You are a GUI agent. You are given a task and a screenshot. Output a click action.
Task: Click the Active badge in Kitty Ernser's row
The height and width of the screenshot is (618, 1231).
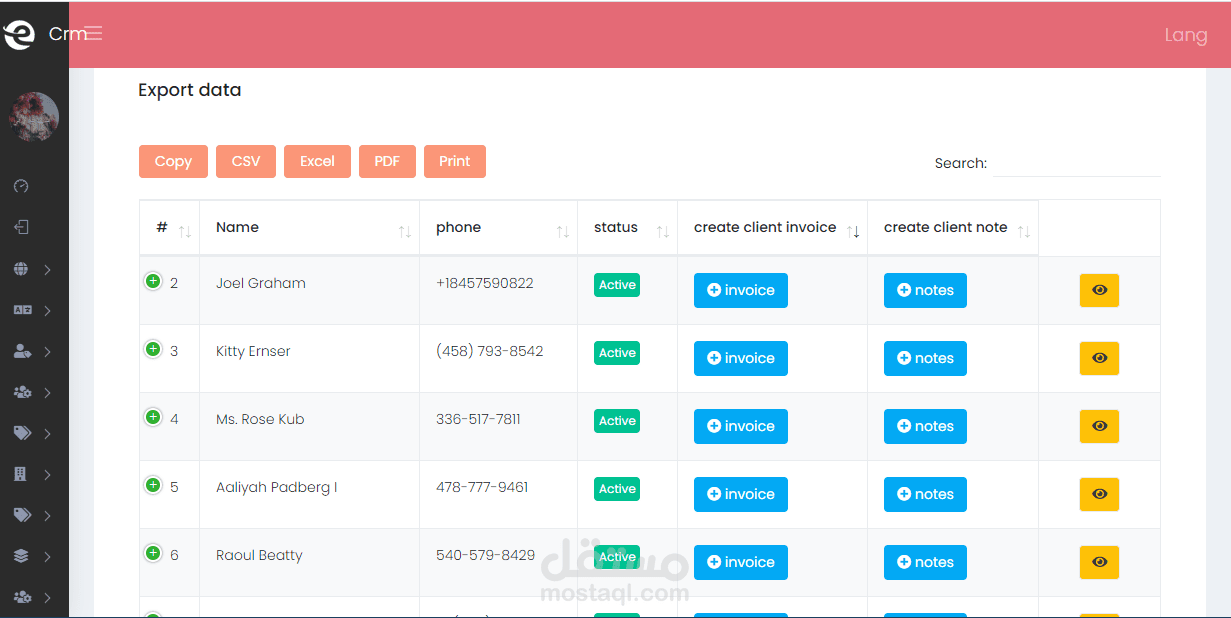(x=617, y=353)
